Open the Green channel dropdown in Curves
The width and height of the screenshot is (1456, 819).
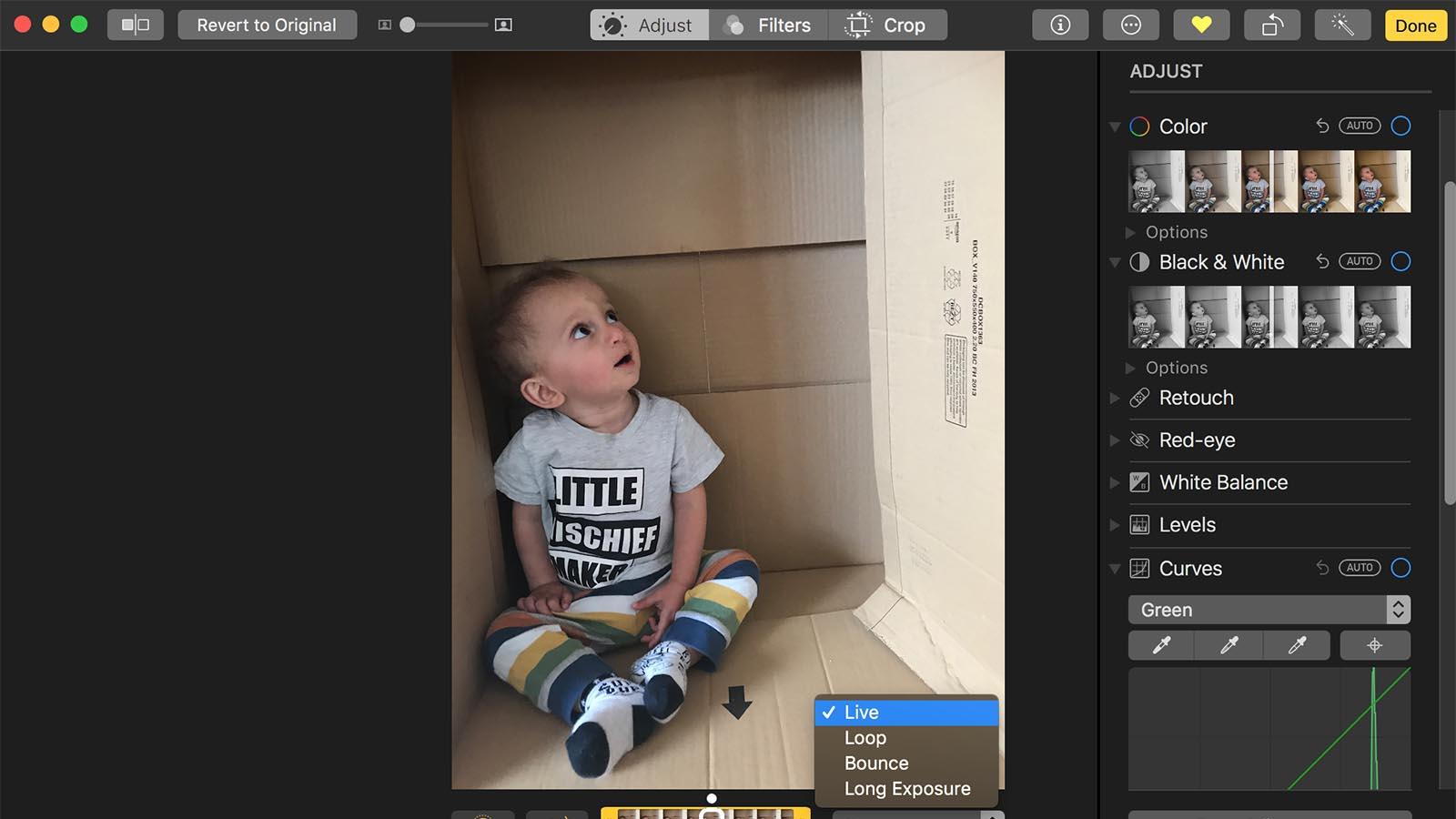(1269, 610)
